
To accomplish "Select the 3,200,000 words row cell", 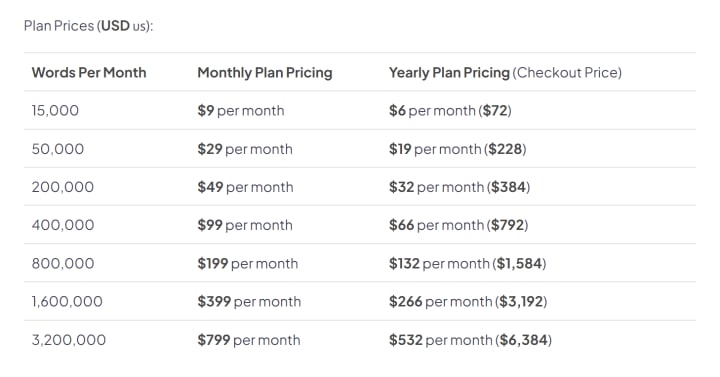I will pos(69,340).
